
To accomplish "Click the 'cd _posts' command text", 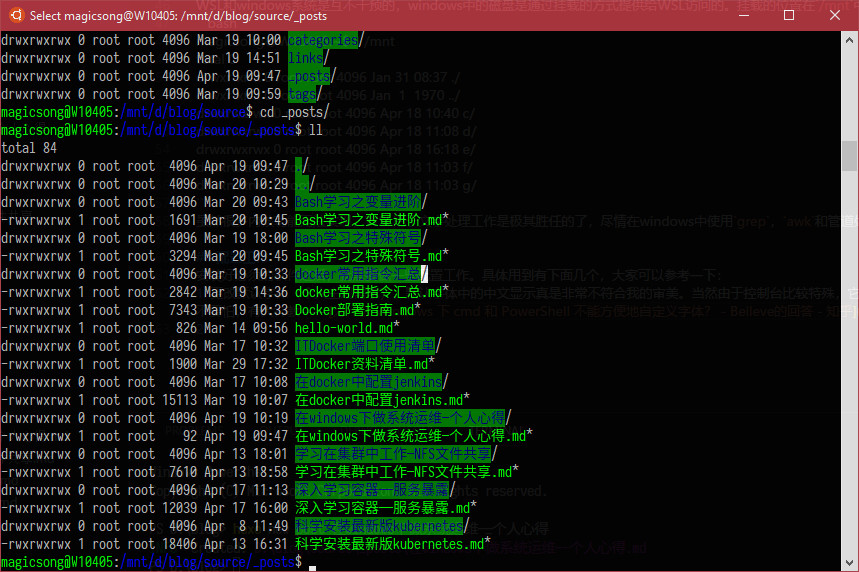I will (288, 113).
